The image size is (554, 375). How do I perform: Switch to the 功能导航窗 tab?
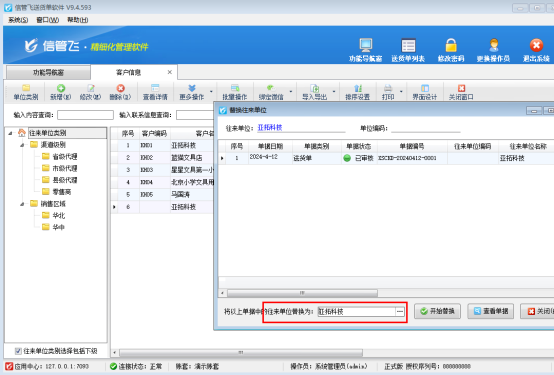click(x=48, y=72)
